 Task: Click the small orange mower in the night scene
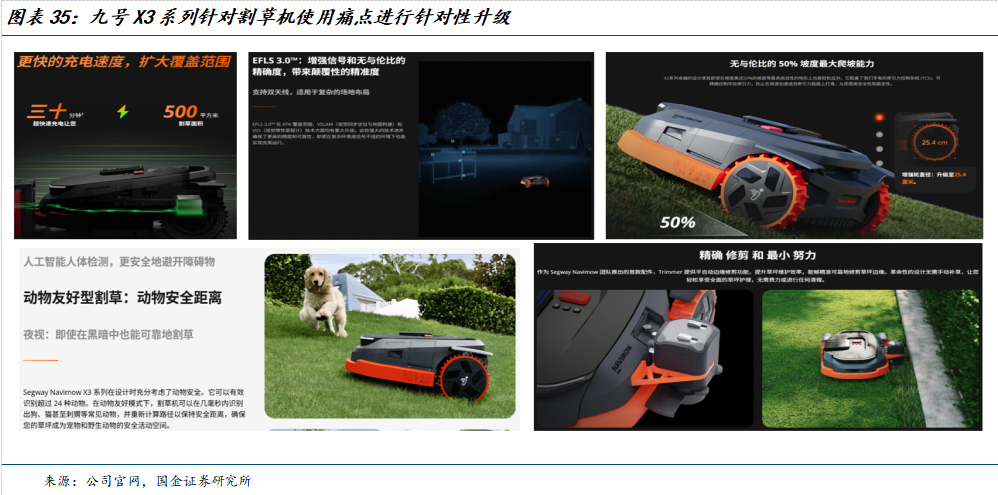(x=535, y=182)
